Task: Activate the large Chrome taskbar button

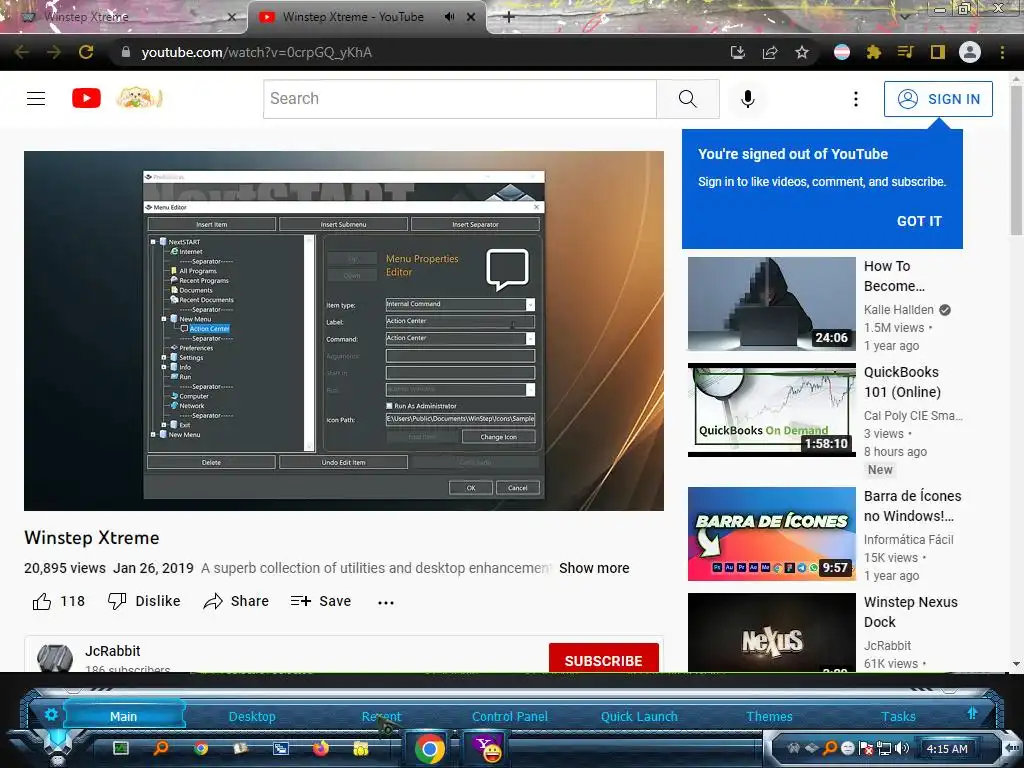Action: point(430,748)
